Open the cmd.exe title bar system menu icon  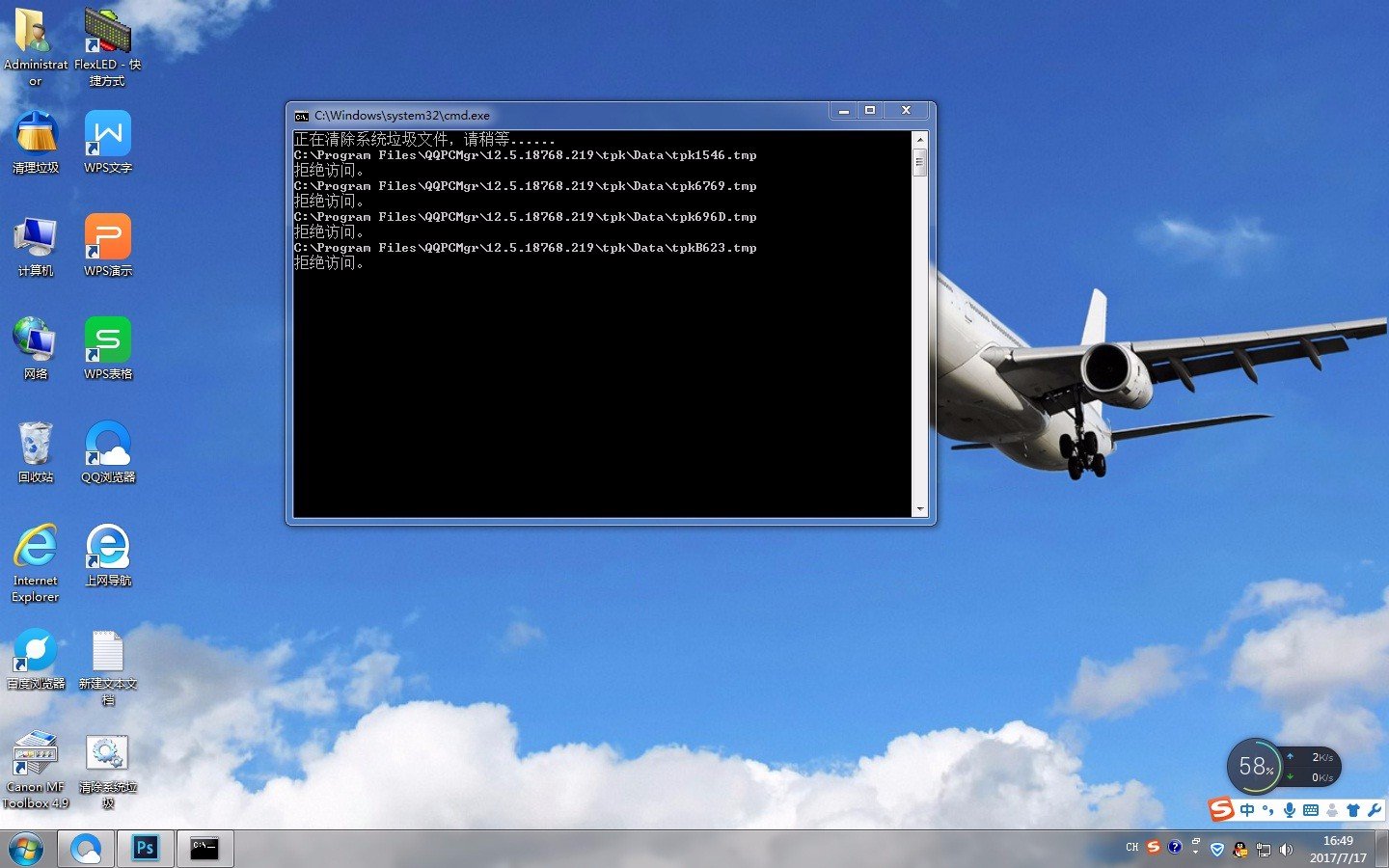point(302,116)
